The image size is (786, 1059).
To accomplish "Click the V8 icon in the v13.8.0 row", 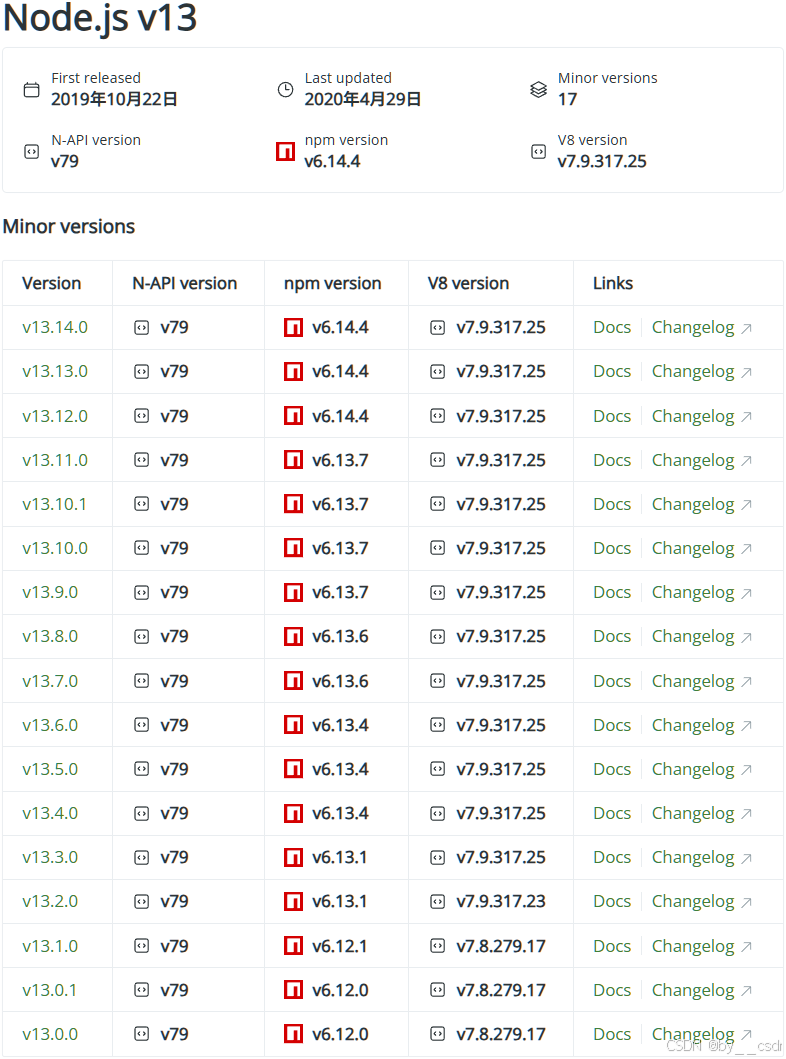I will (x=438, y=636).
